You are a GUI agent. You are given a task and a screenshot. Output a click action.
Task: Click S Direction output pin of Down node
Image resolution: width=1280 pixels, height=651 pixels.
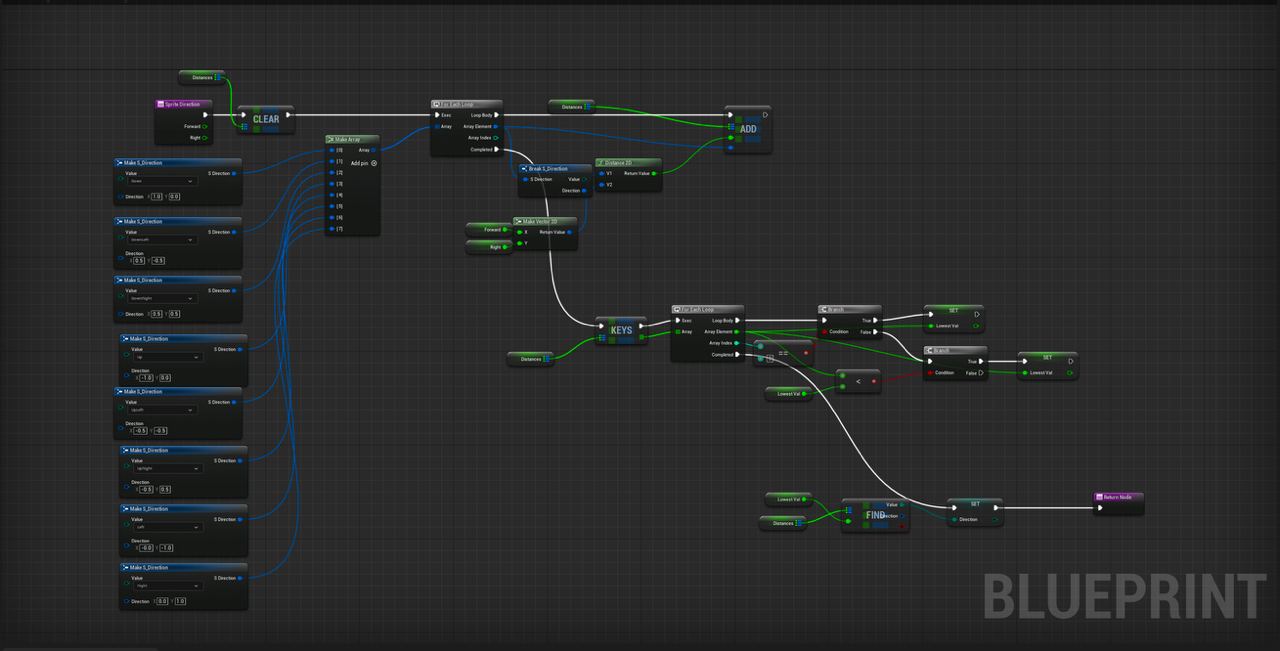tap(235, 173)
